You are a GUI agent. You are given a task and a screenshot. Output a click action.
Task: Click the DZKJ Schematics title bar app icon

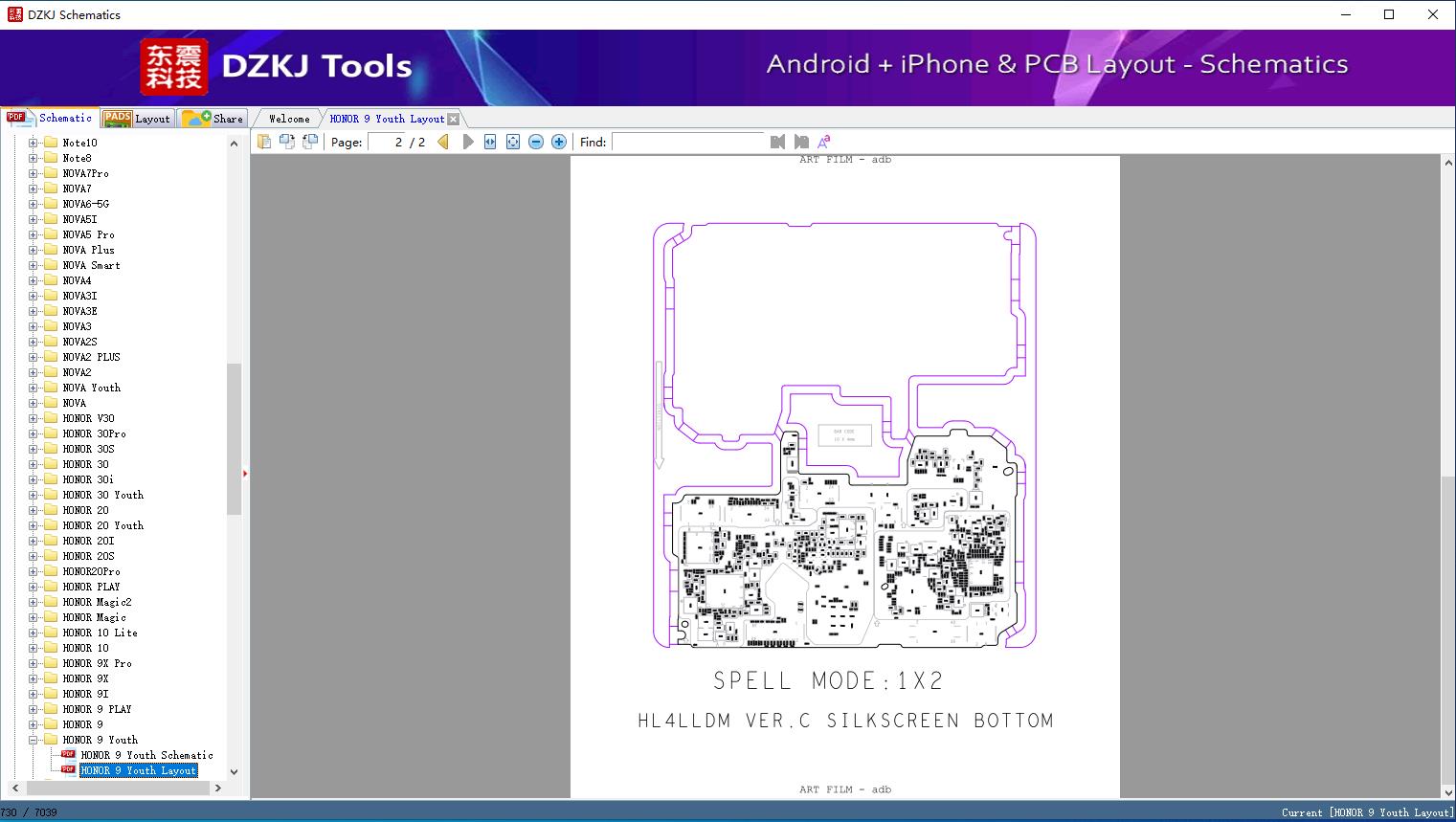pyautogui.click(x=14, y=14)
